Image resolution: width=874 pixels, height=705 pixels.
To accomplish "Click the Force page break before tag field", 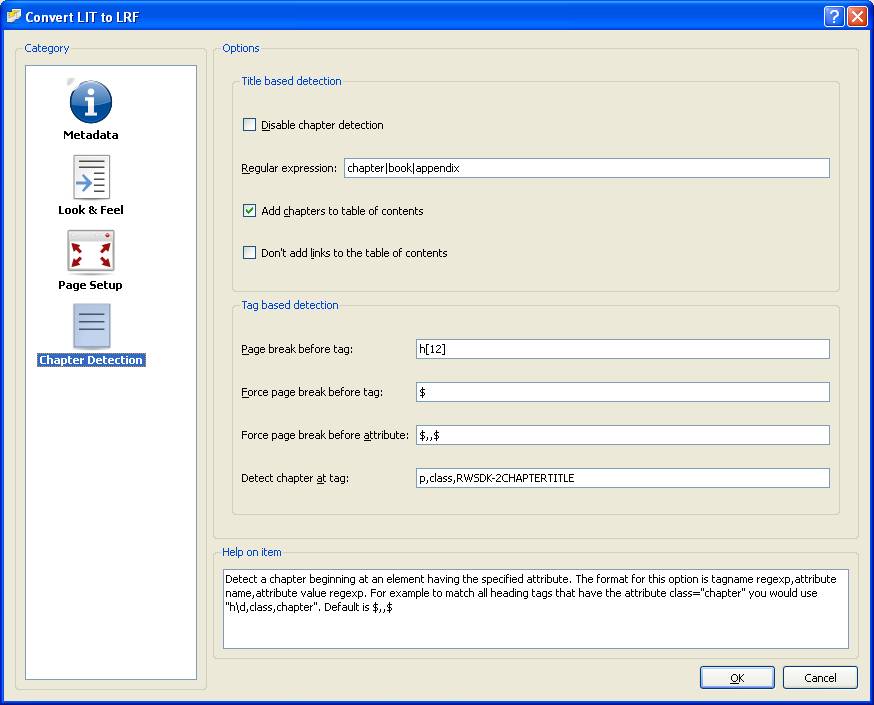I will (x=623, y=392).
